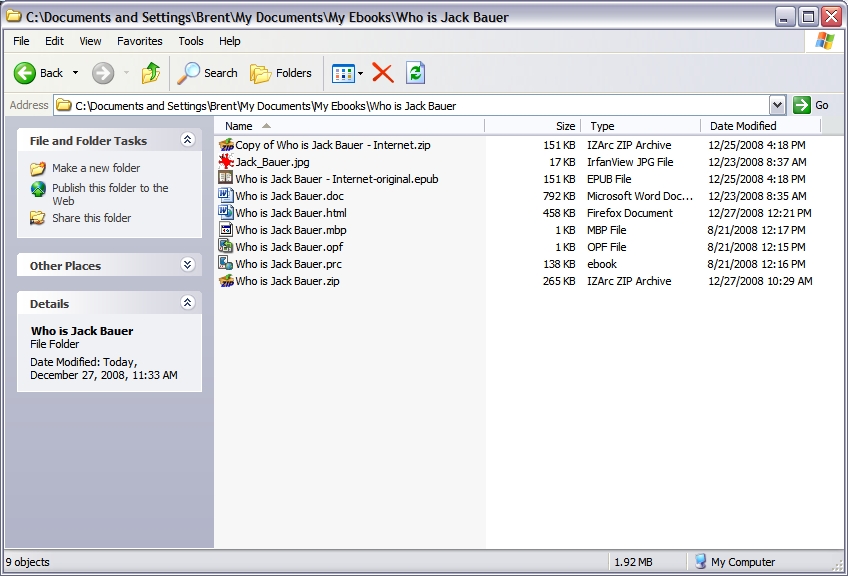Click the green Go button

(x=811, y=105)
